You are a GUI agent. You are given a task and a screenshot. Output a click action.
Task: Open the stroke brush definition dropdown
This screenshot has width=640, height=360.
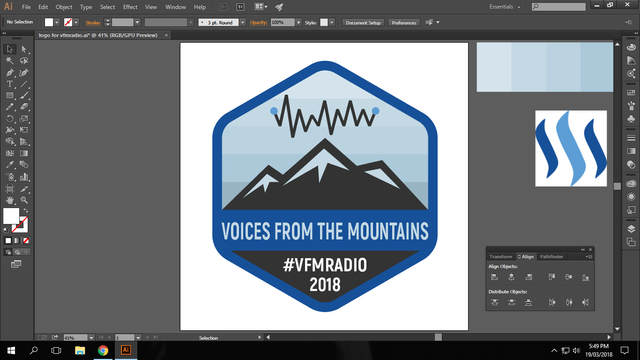coord(243,22)
